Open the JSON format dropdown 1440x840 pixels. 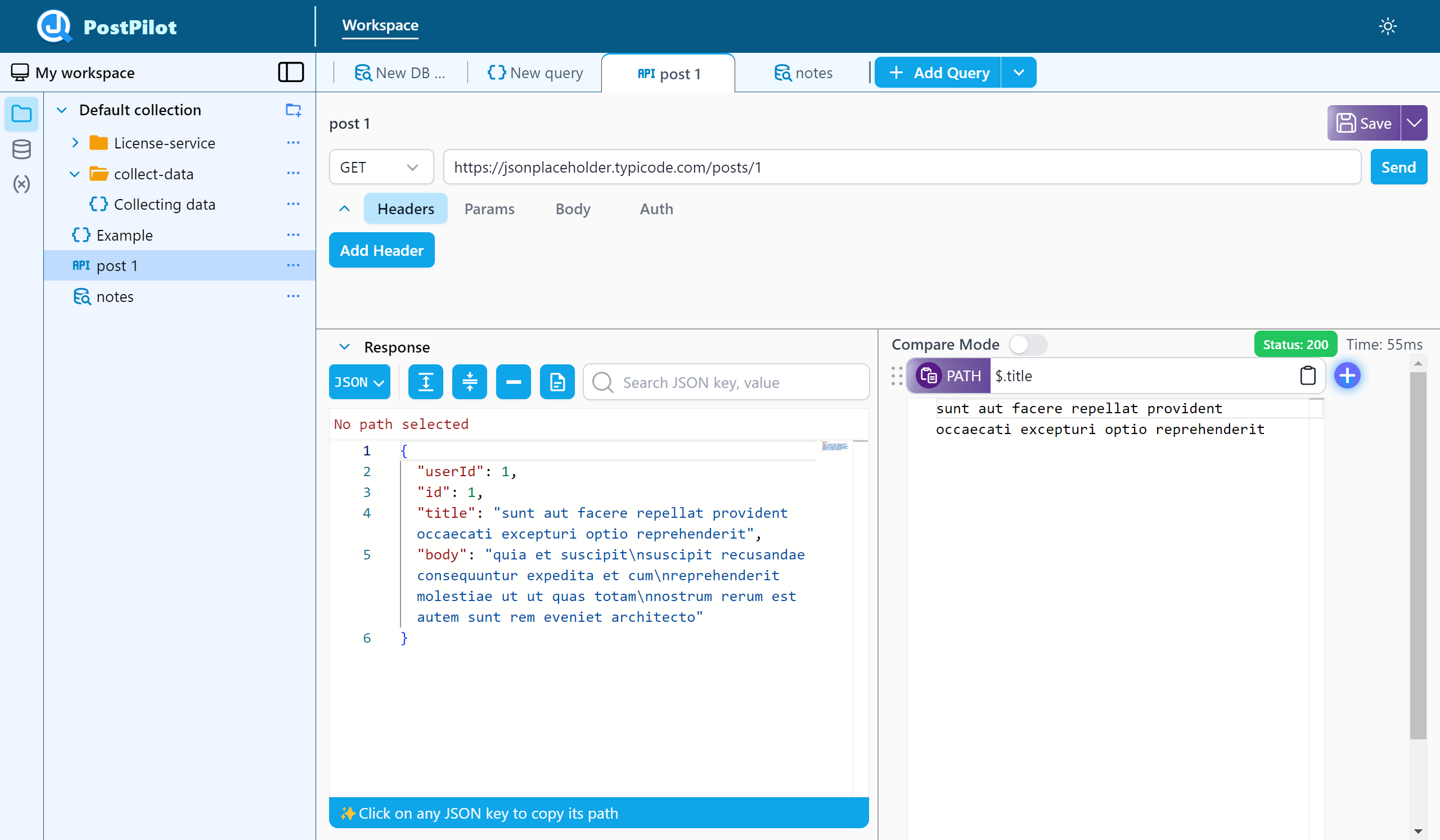[x=359, y=382]
